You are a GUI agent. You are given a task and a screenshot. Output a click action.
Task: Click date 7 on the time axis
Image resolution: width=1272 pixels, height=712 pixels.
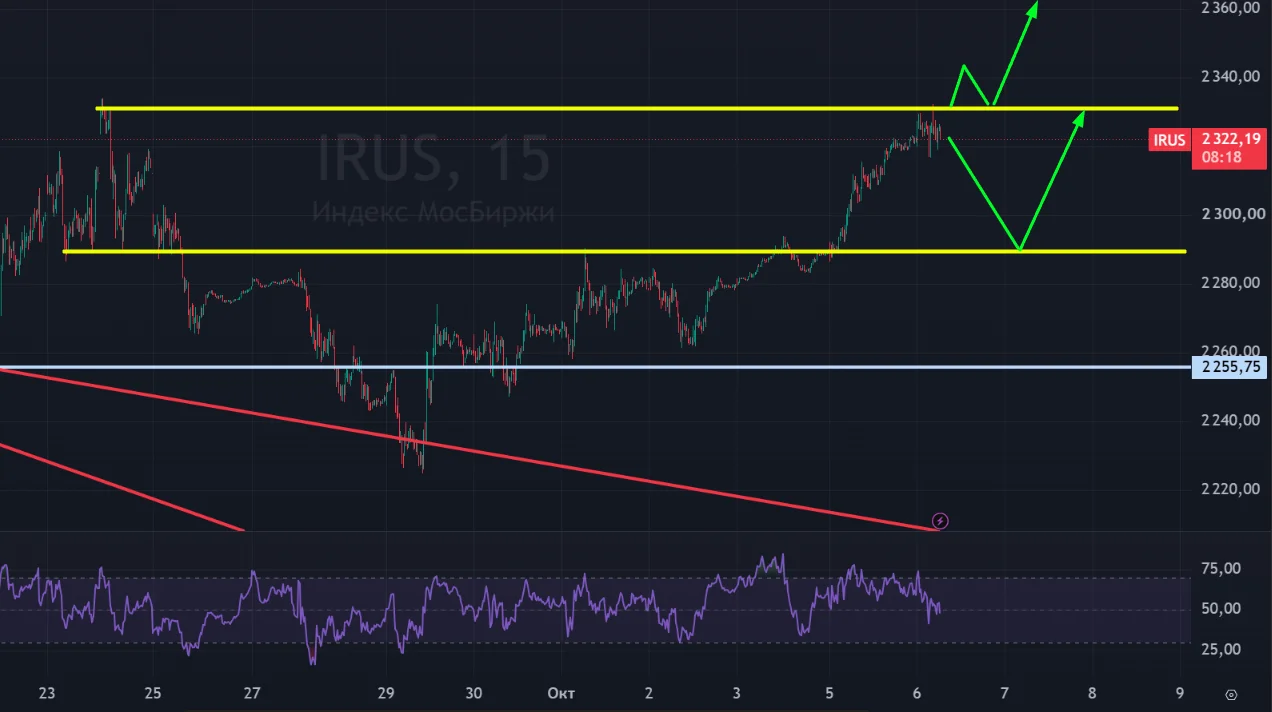pyautogui.click(x=1004, y=693)
